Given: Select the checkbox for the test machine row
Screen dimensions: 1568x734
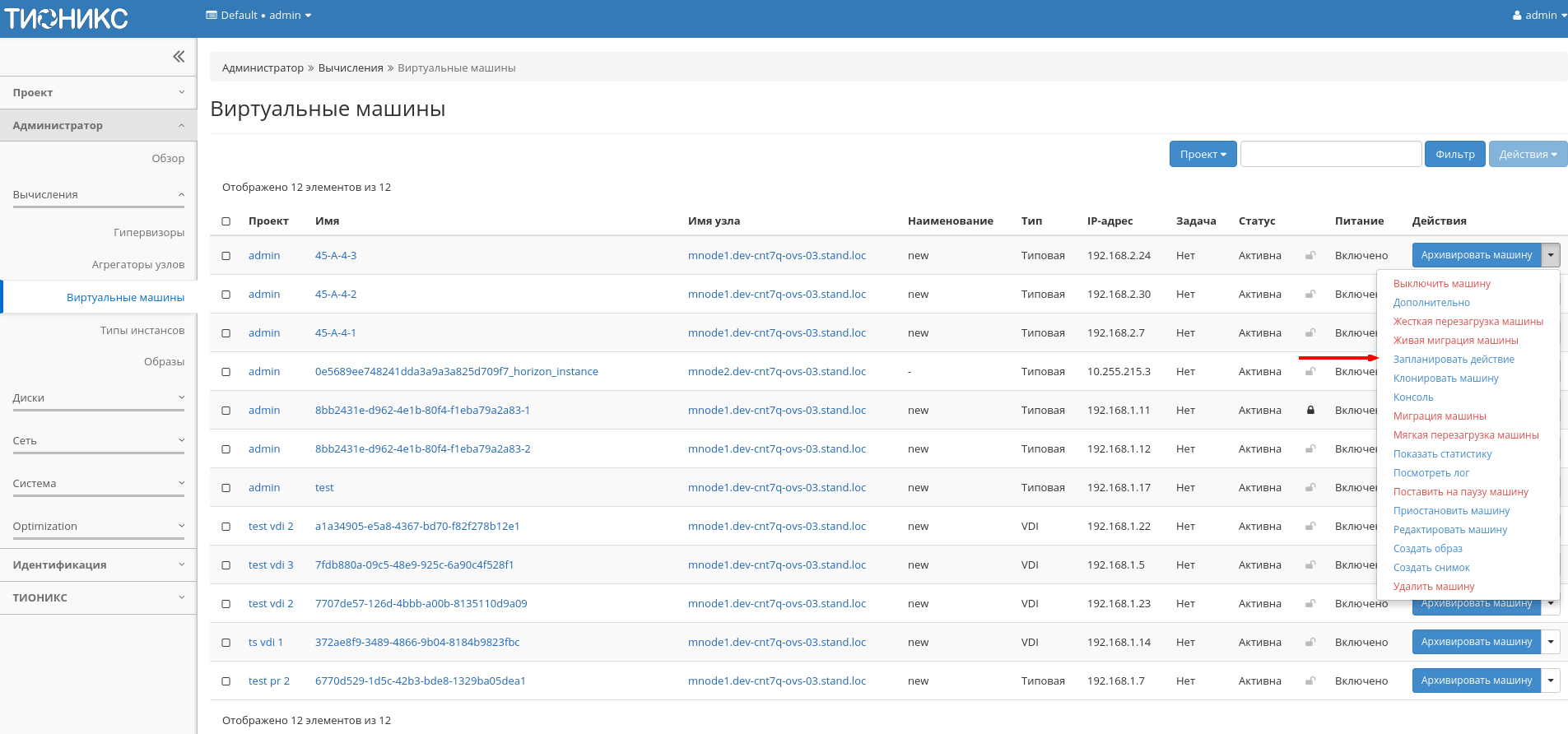Looking at the screenshot, I should 226,488.
